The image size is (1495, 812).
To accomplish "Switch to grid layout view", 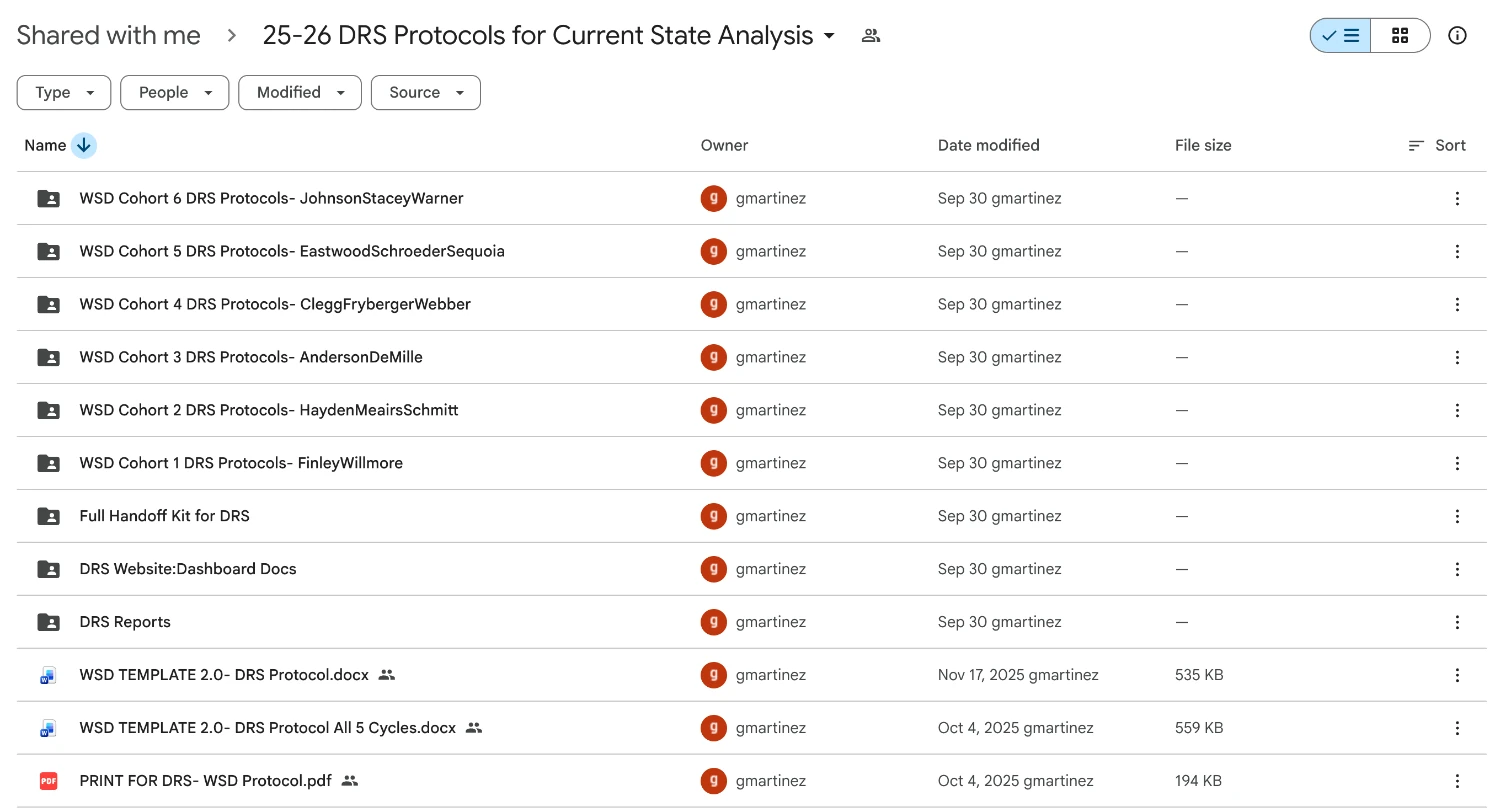I will [1400, 36].
